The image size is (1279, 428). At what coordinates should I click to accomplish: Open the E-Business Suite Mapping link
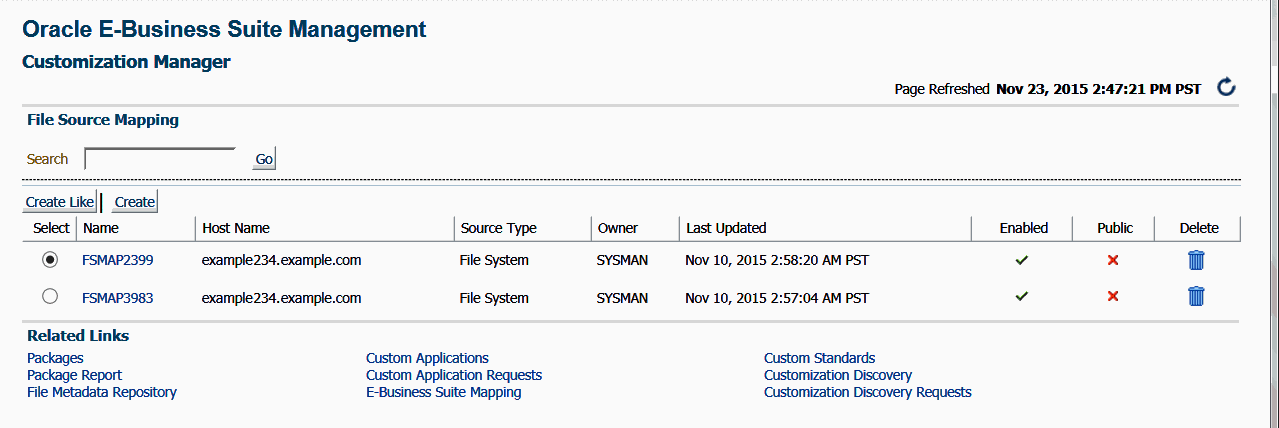click(x=443, y=392)
